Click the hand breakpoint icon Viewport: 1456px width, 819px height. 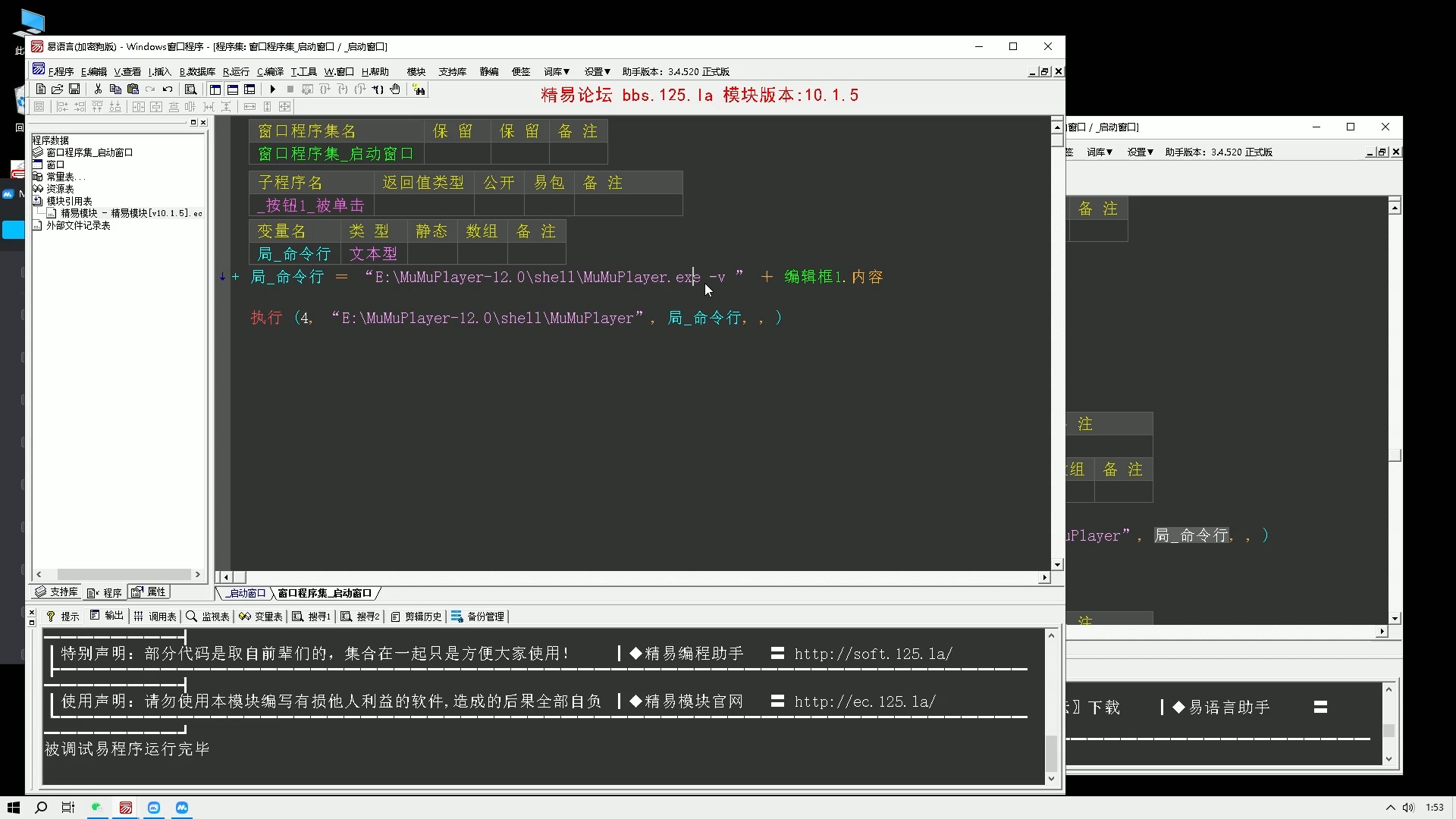tap(395, 89)
